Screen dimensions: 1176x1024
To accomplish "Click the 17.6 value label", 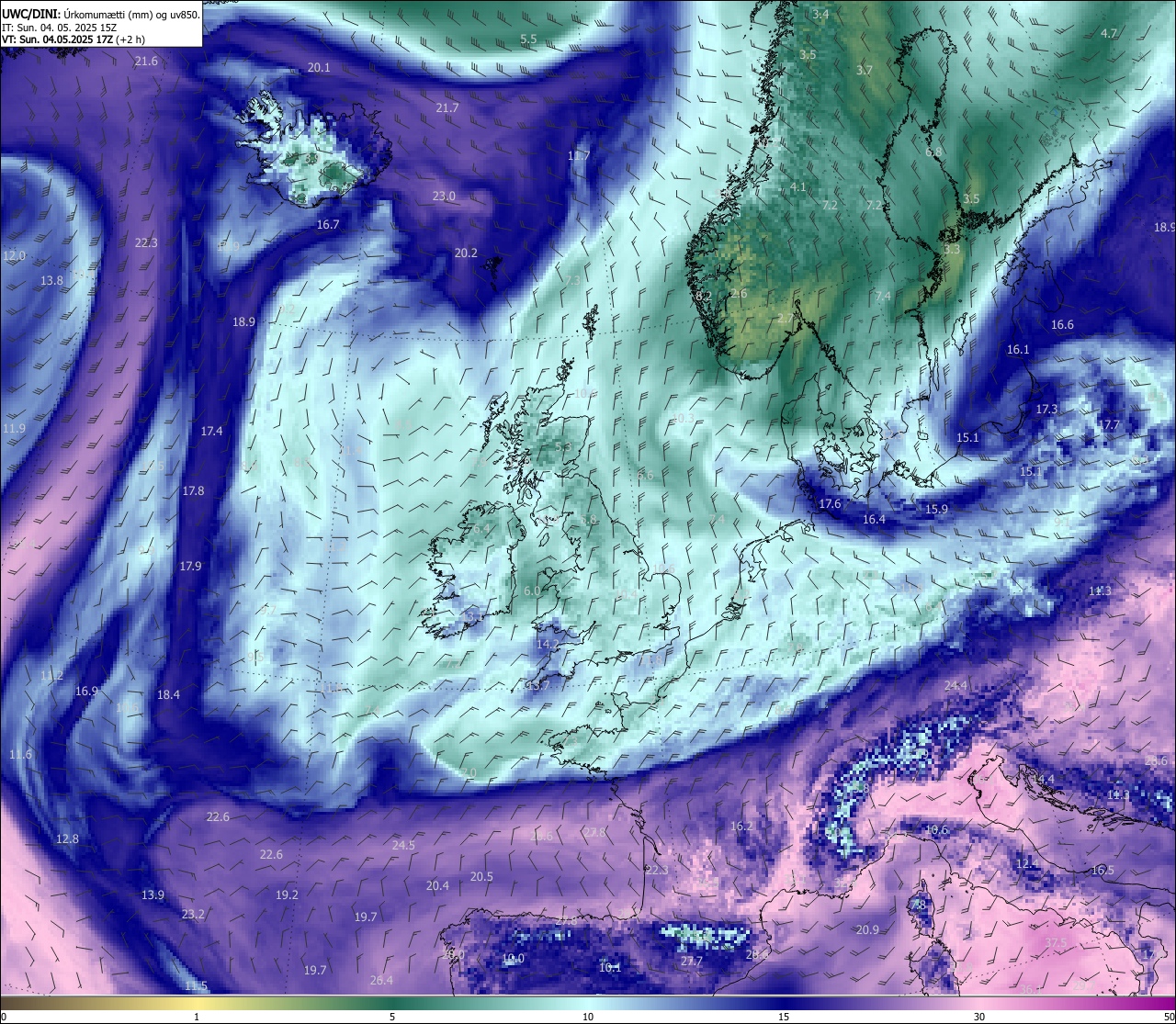I will point(830,504).
